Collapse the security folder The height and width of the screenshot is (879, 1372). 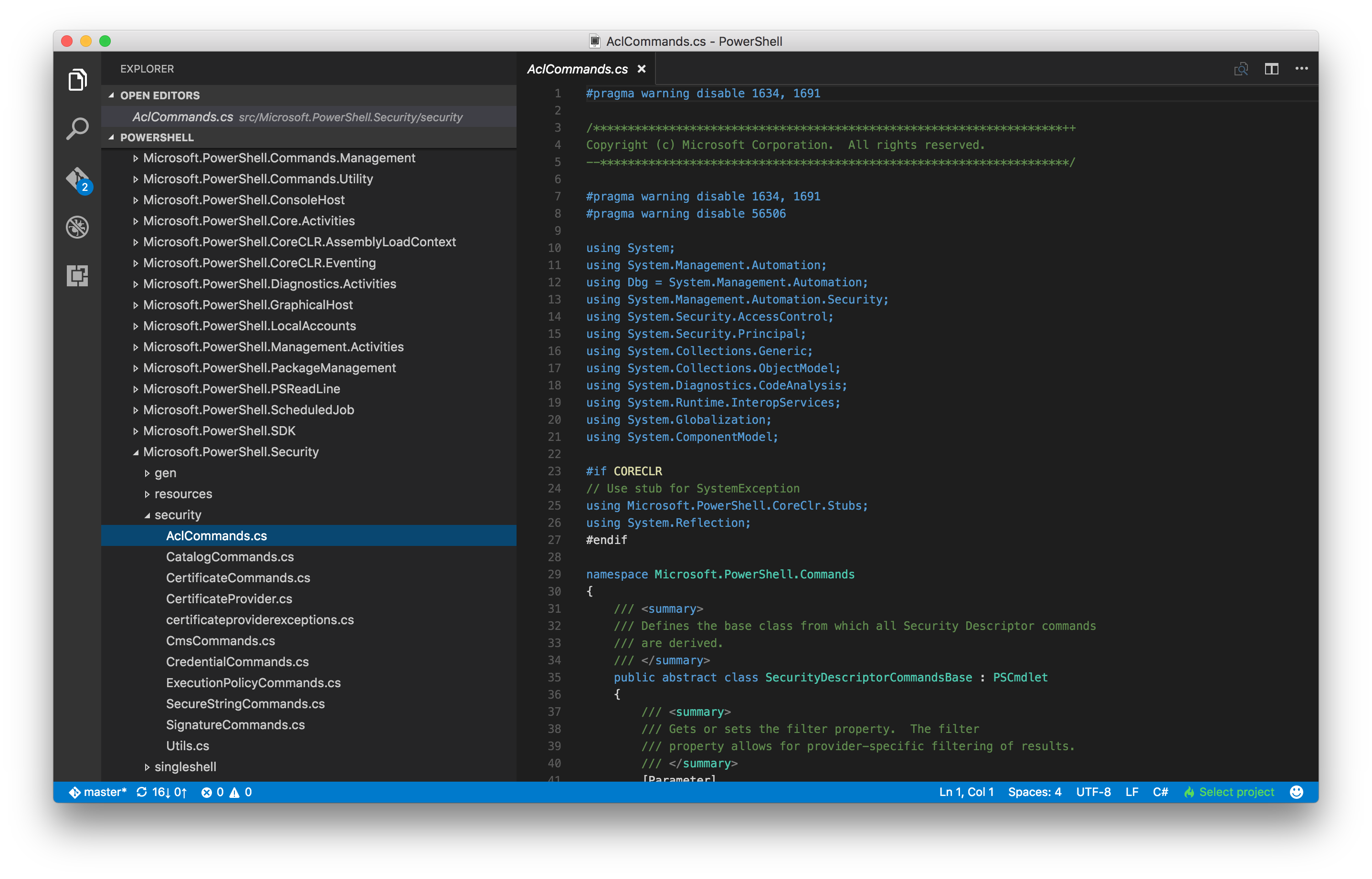[x=309, y=515]
